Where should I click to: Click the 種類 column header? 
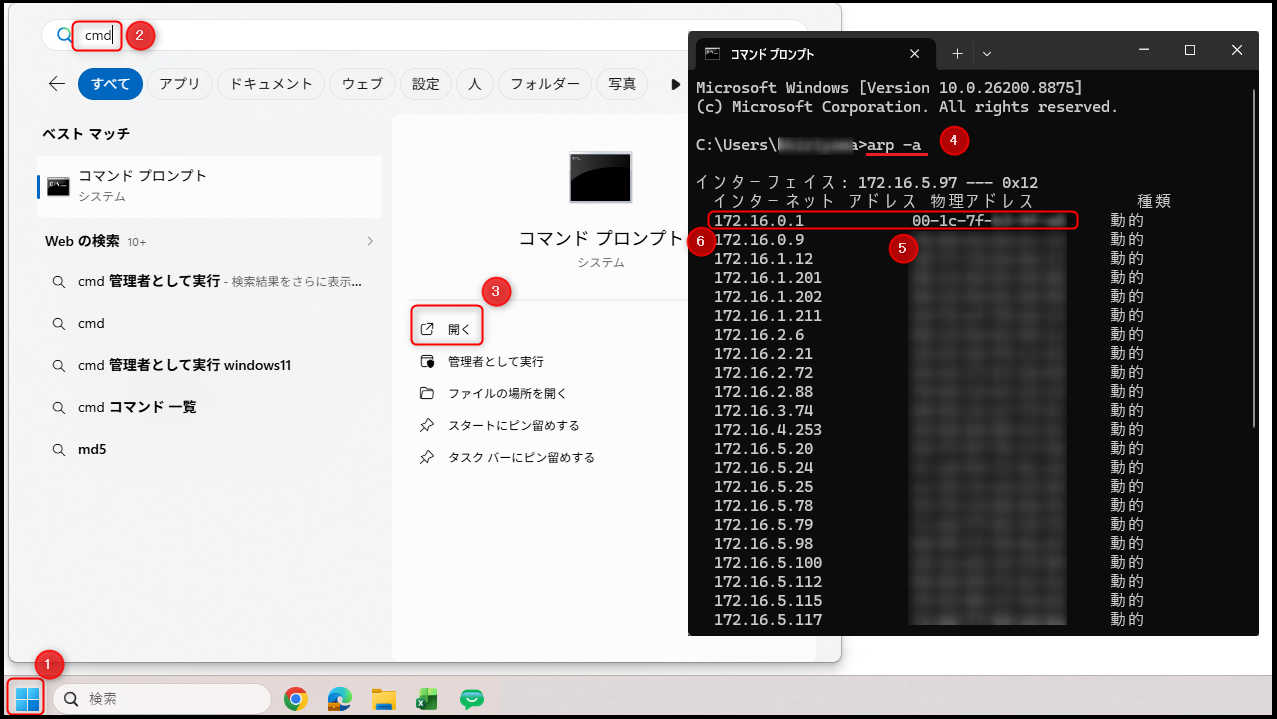point(1154,202)
